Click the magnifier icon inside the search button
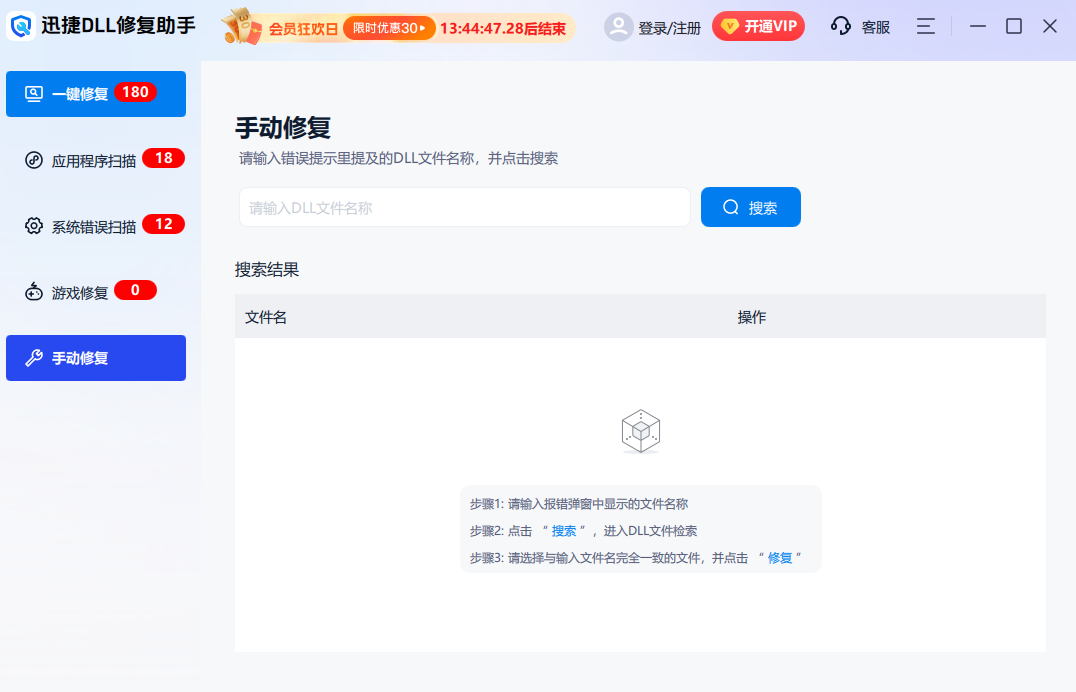The height and width of the screenshot is (692, 1076). point(729,206)
